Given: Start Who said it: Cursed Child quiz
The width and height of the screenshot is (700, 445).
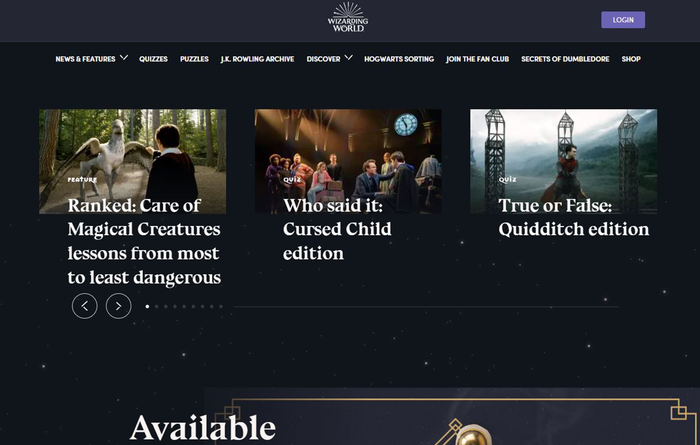Looking at the screenshot, I should tap(337, 229).
